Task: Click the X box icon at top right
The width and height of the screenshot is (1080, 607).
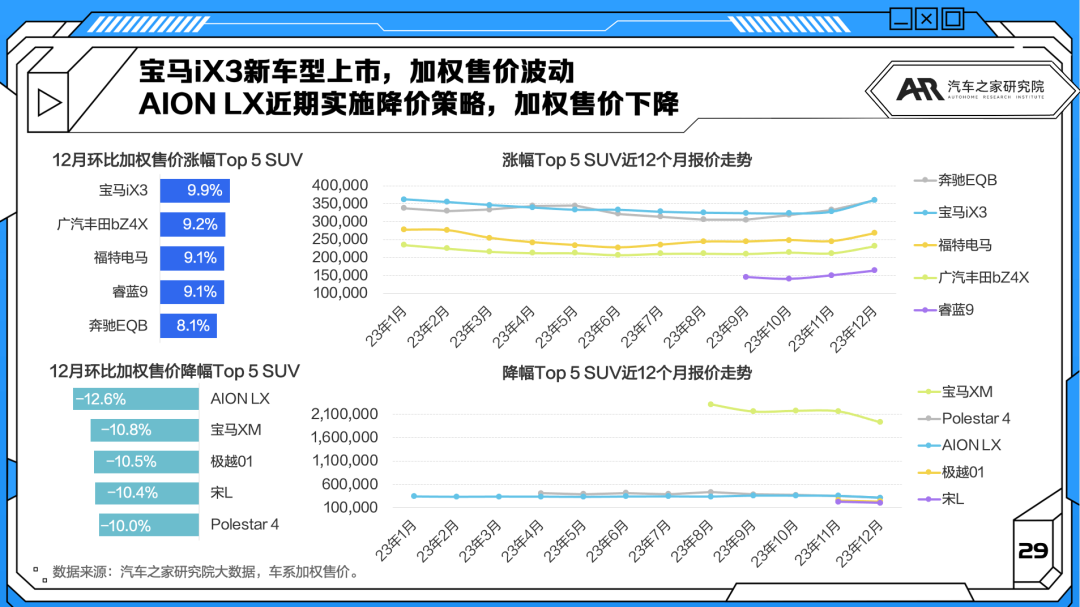Action: (927, 17)
